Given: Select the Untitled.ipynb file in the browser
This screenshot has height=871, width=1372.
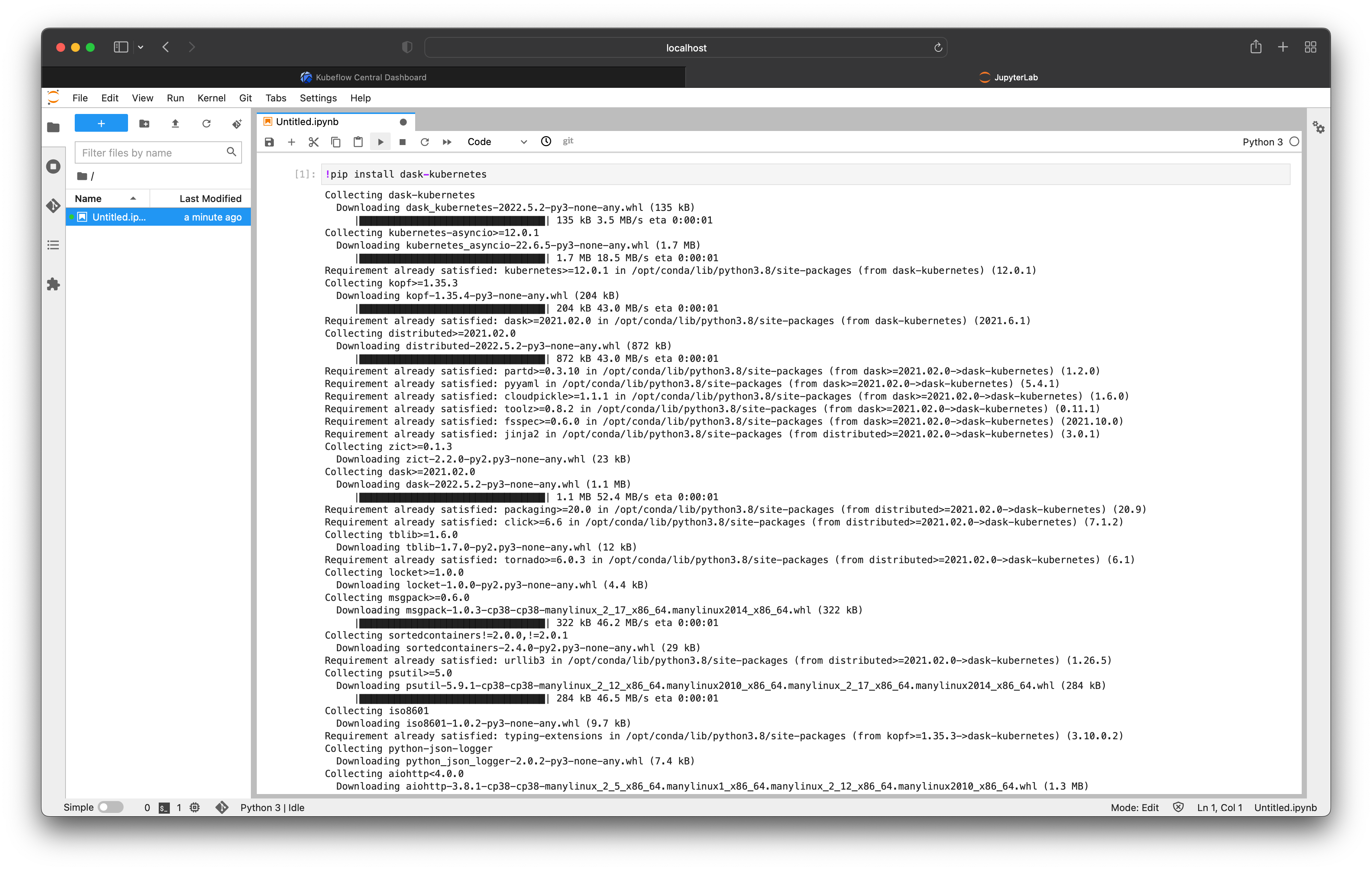Looking at the screenshot, I should [x=119, y=217].
